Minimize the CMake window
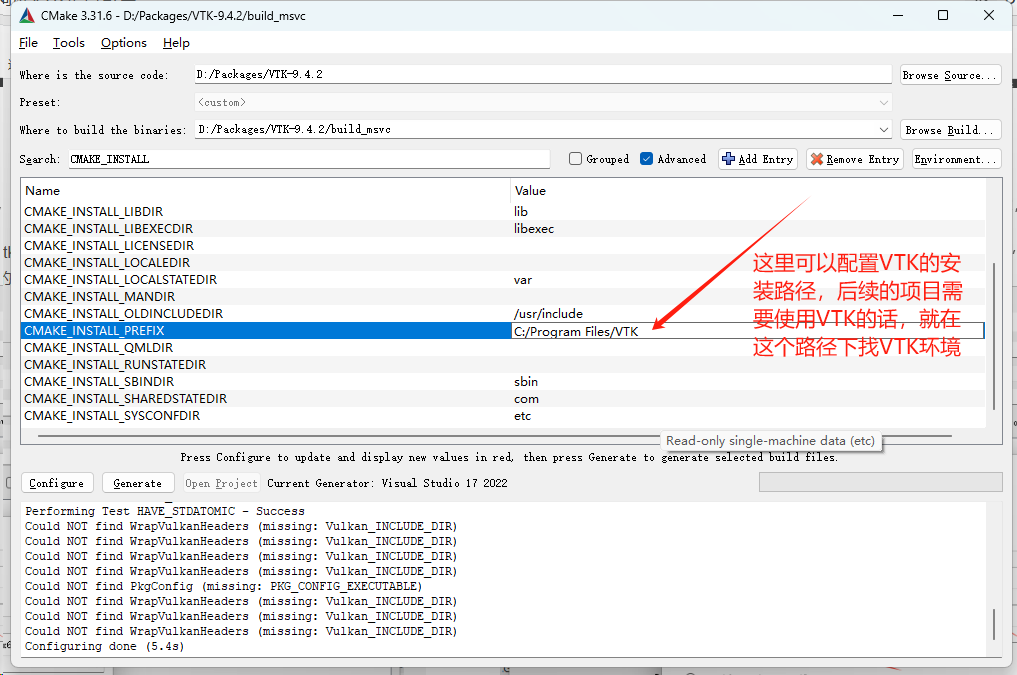 point(898,16)
